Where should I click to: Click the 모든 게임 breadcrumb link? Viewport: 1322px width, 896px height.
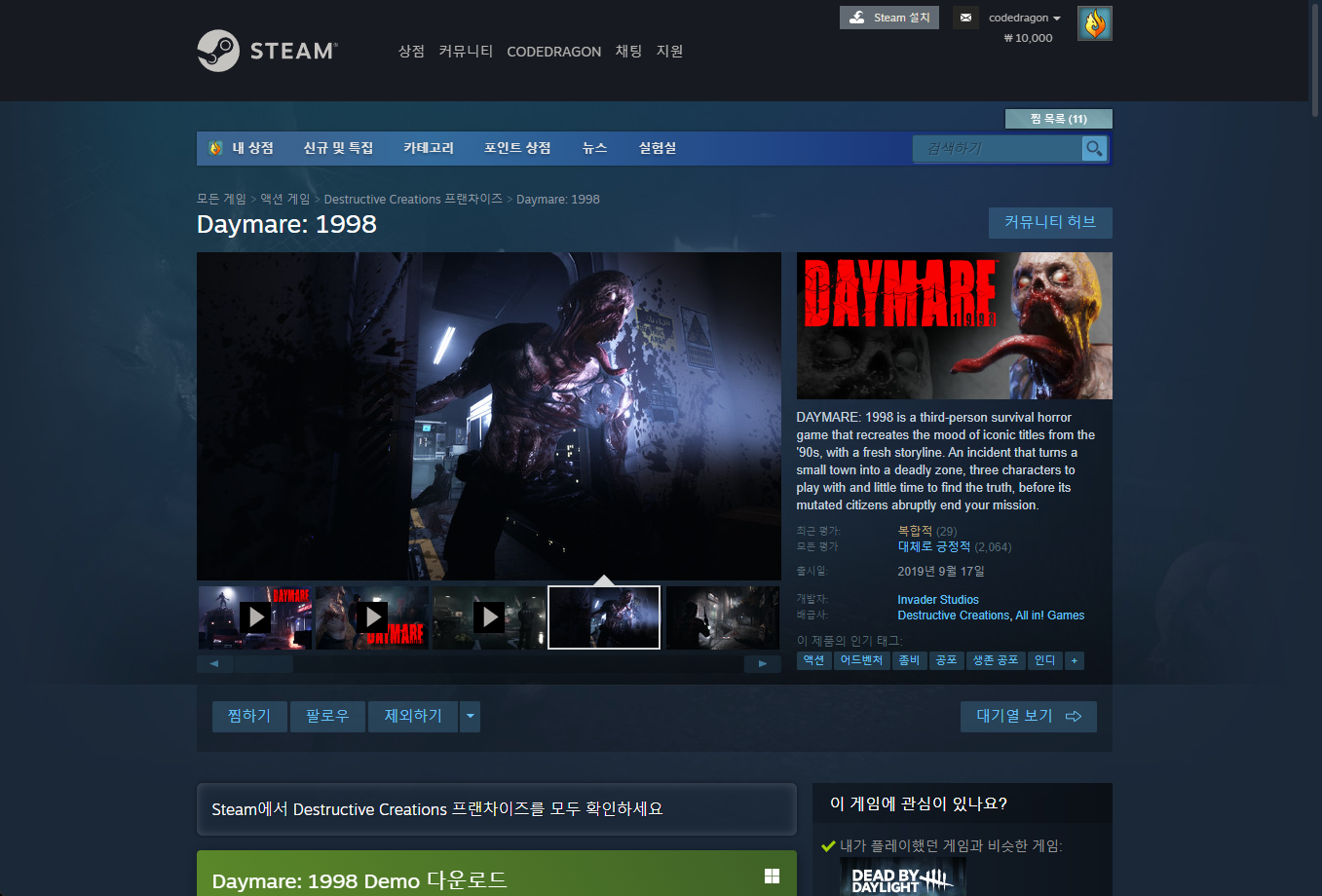point(222,199)
